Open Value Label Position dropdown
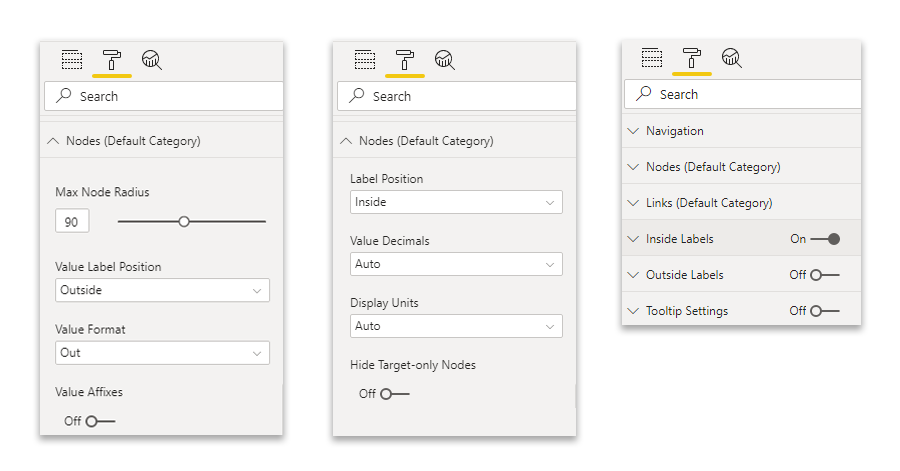Screen dimensions: 900x471 (162, 290)
